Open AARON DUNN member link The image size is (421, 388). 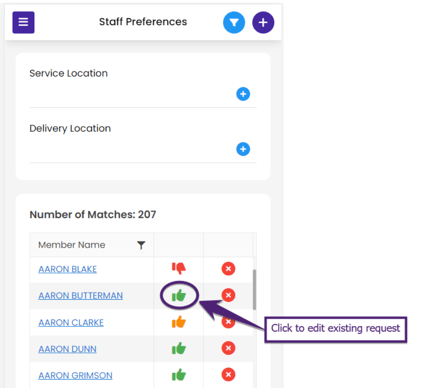coord(67,349)
